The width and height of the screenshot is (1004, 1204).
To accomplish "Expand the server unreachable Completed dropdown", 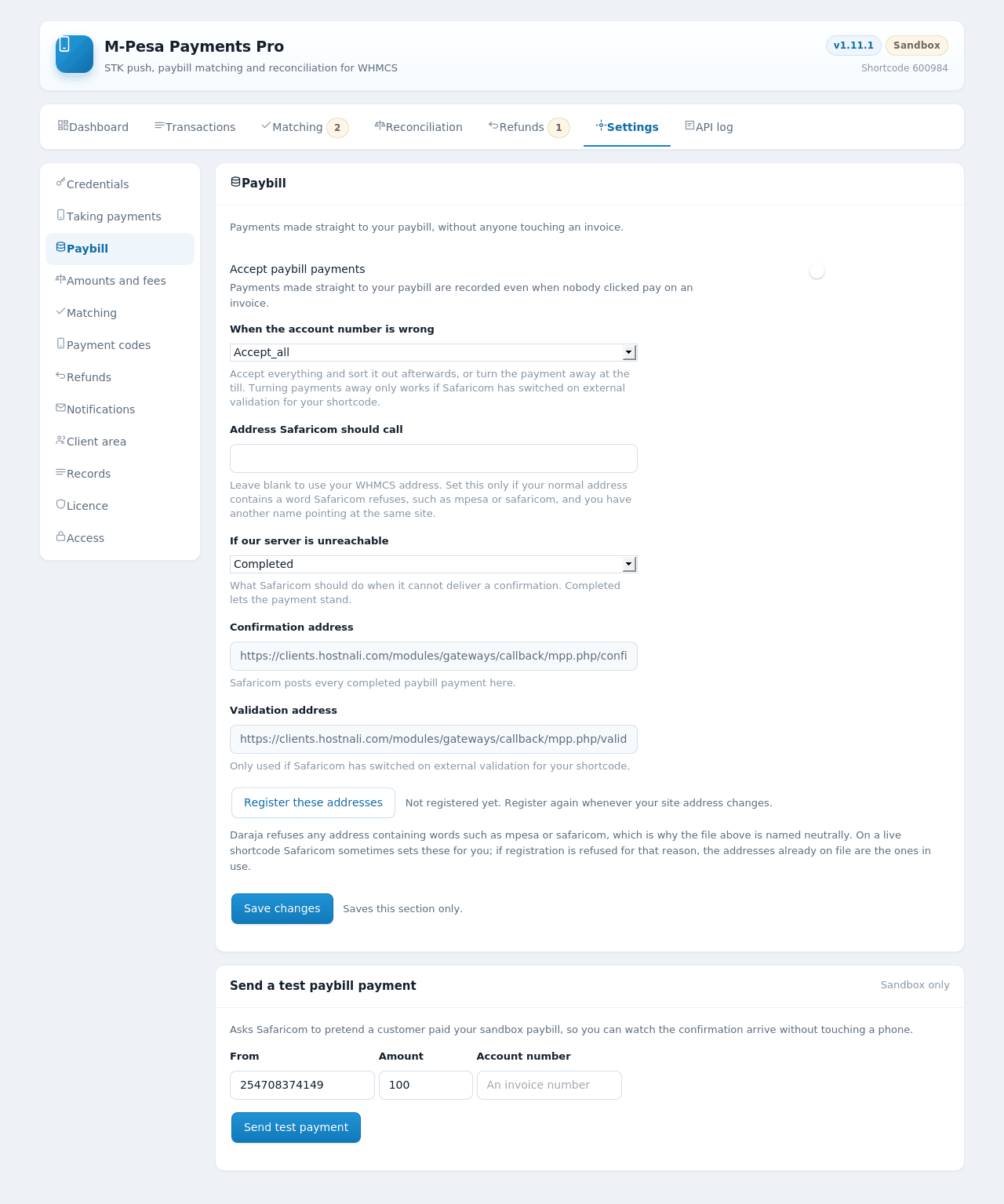I will pos(434,564).
